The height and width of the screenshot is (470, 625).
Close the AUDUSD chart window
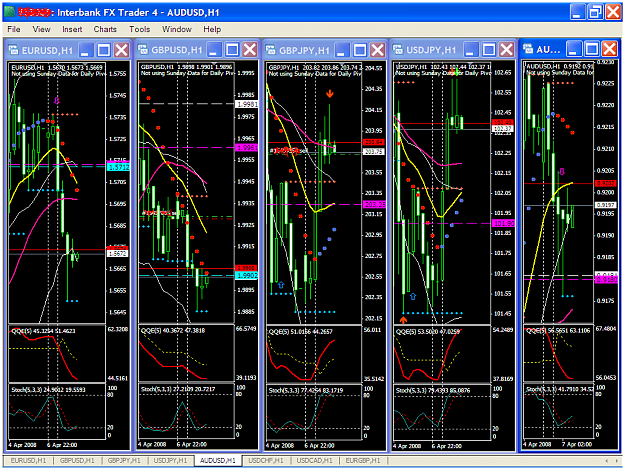(x=609, y=49)
